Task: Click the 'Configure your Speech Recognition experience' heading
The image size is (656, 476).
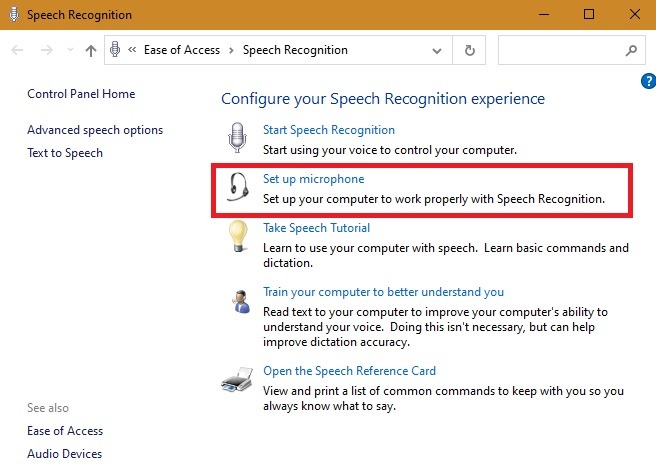Action: click(383, 99)
